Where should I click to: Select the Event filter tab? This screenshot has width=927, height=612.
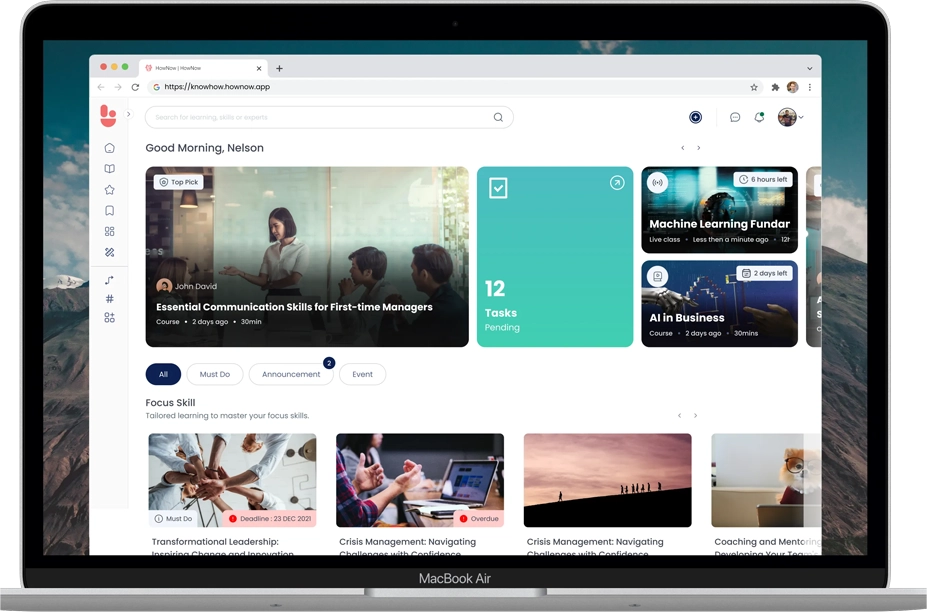[362, 374]
